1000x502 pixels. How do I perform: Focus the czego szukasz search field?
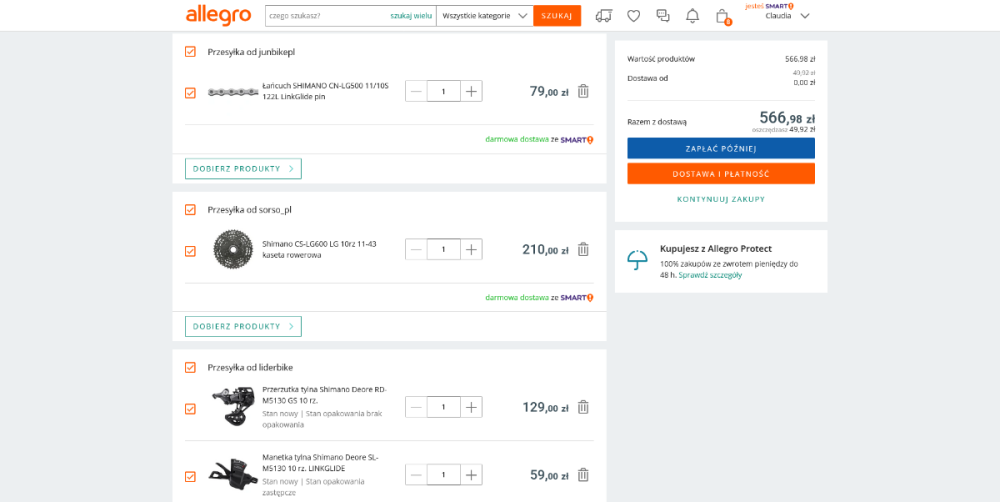[x=327, y=16]
